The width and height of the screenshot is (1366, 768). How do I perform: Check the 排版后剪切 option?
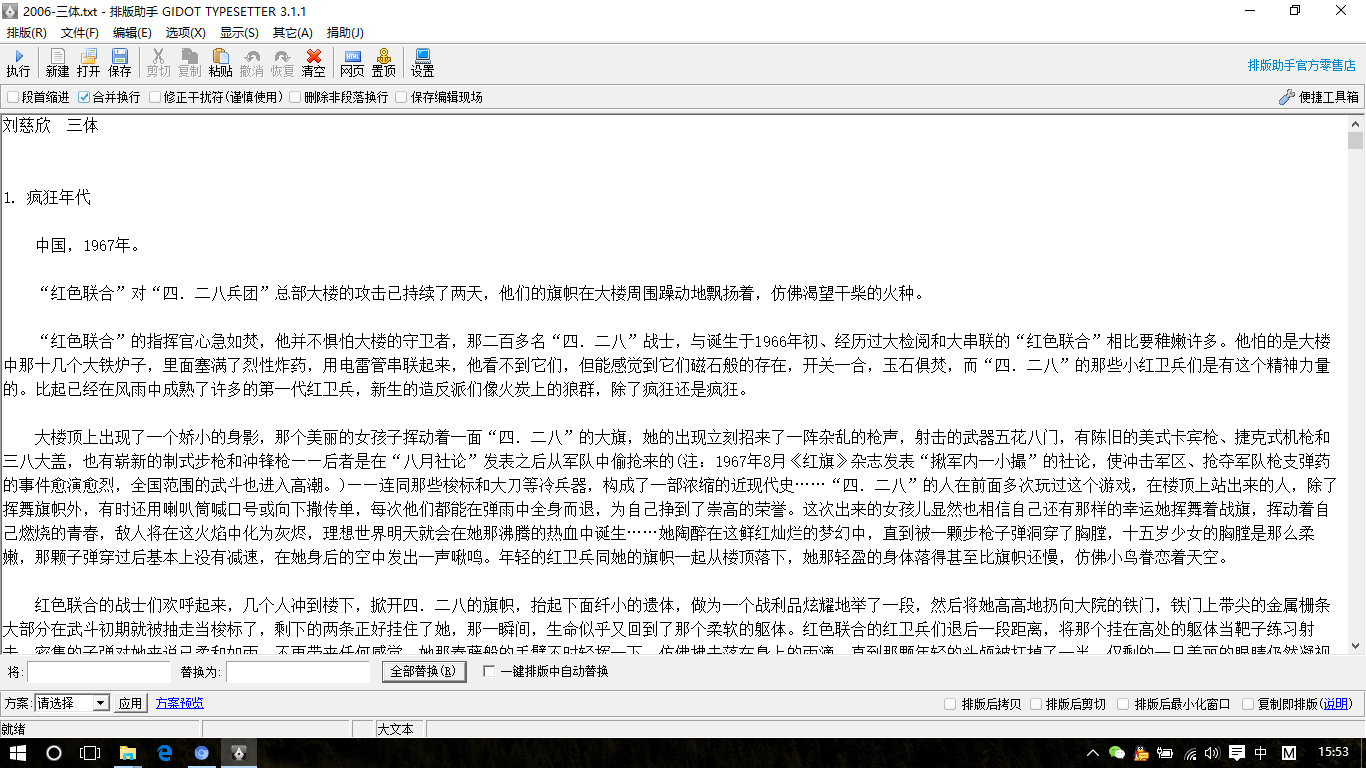(x=1035, y=704)
